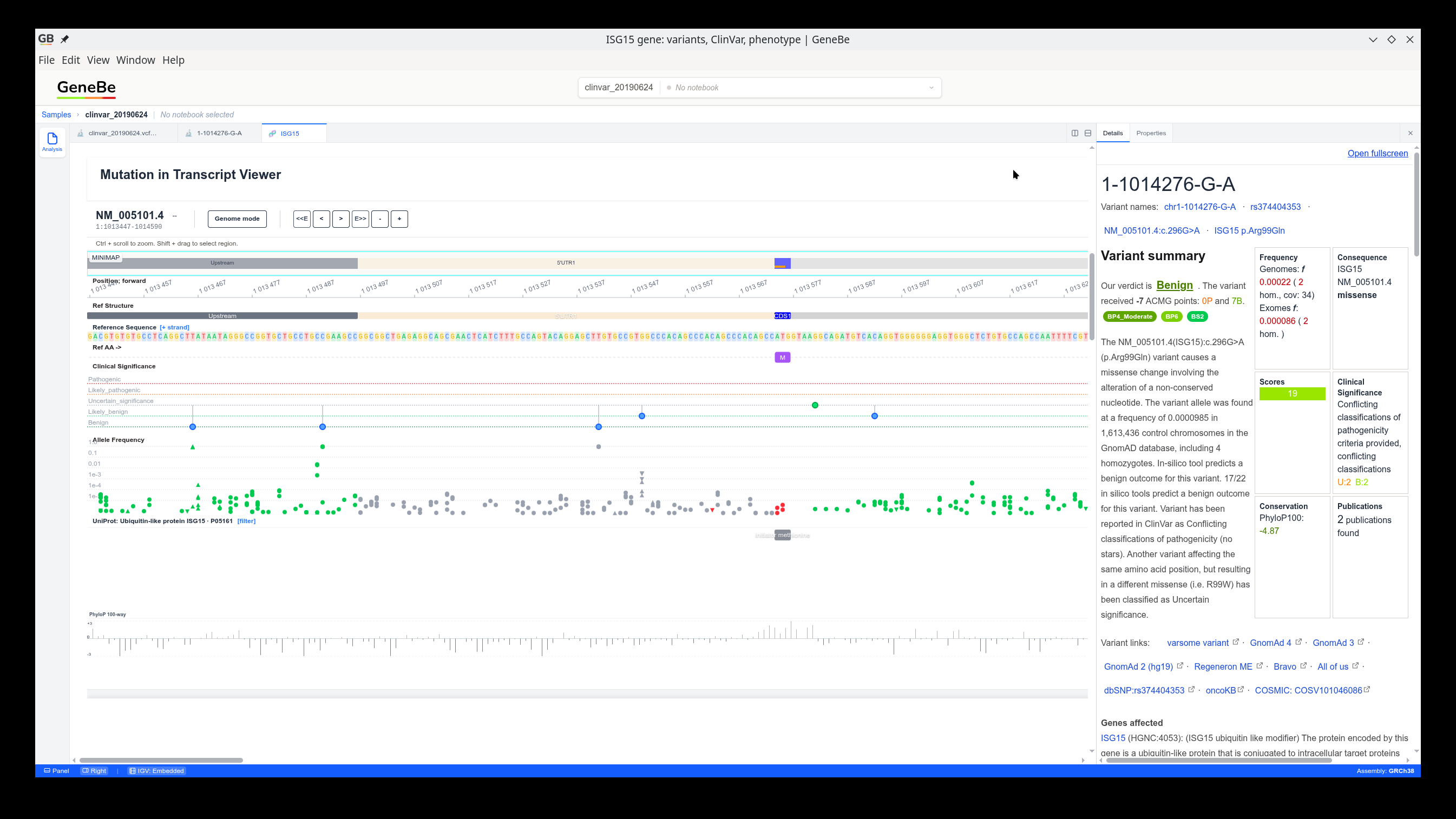The width and height of the screenshot is (1456, 819).
Task: Open the notebook selection dropdown
Action: tap(801, 88)
